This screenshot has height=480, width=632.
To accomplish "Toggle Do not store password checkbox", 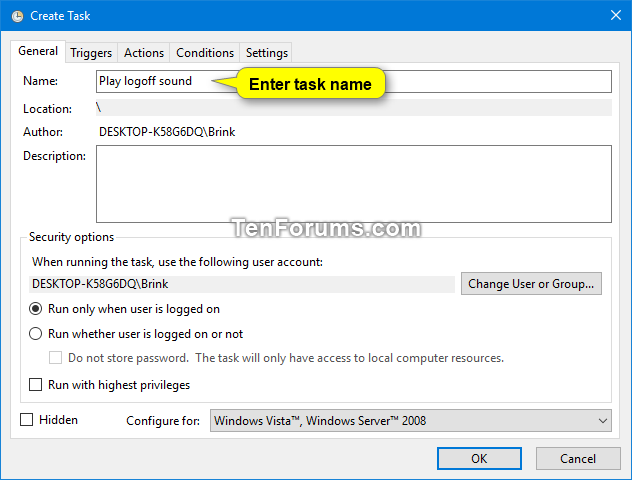I will [x=55, y=358].
